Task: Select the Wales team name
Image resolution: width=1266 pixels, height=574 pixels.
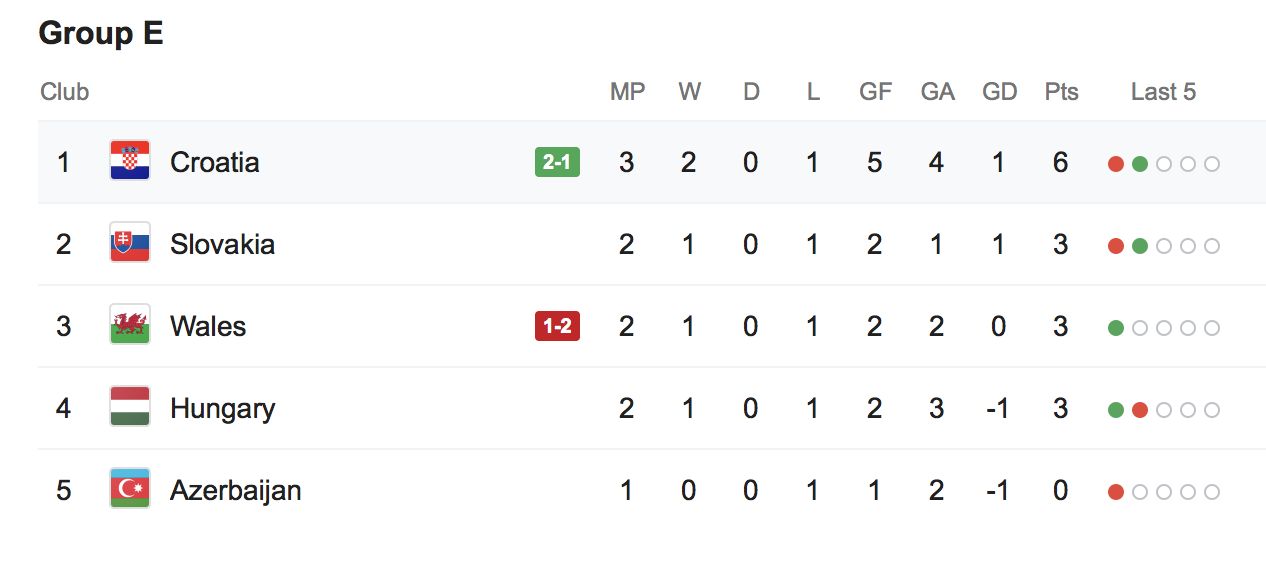Action: coord(208,326)
